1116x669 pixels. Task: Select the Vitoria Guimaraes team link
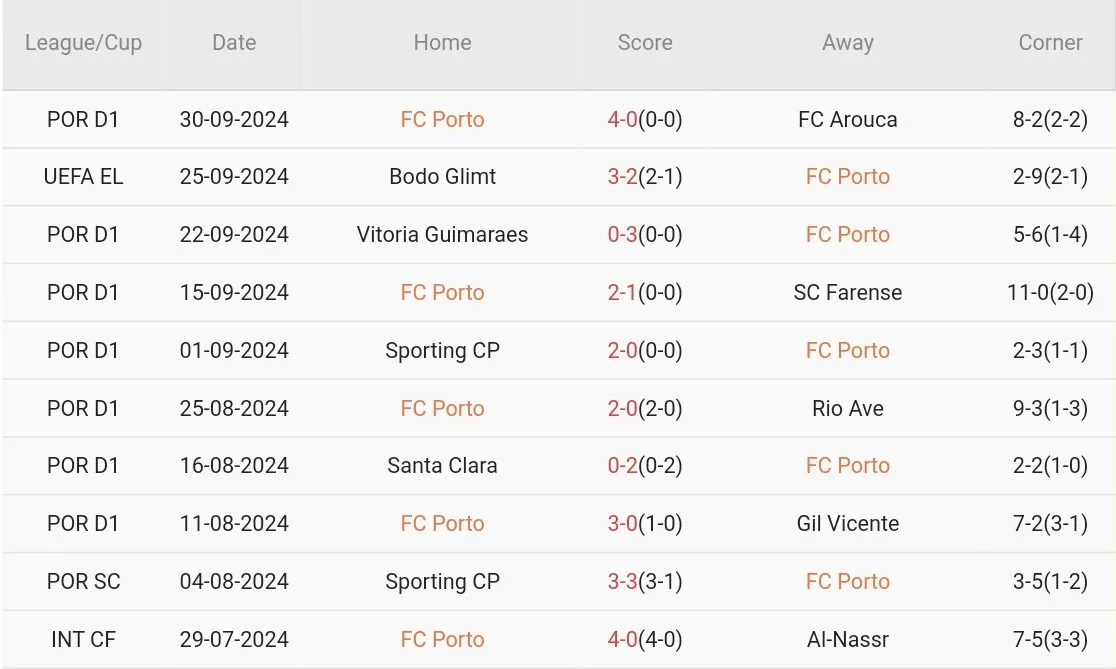(x=442, y=234)
